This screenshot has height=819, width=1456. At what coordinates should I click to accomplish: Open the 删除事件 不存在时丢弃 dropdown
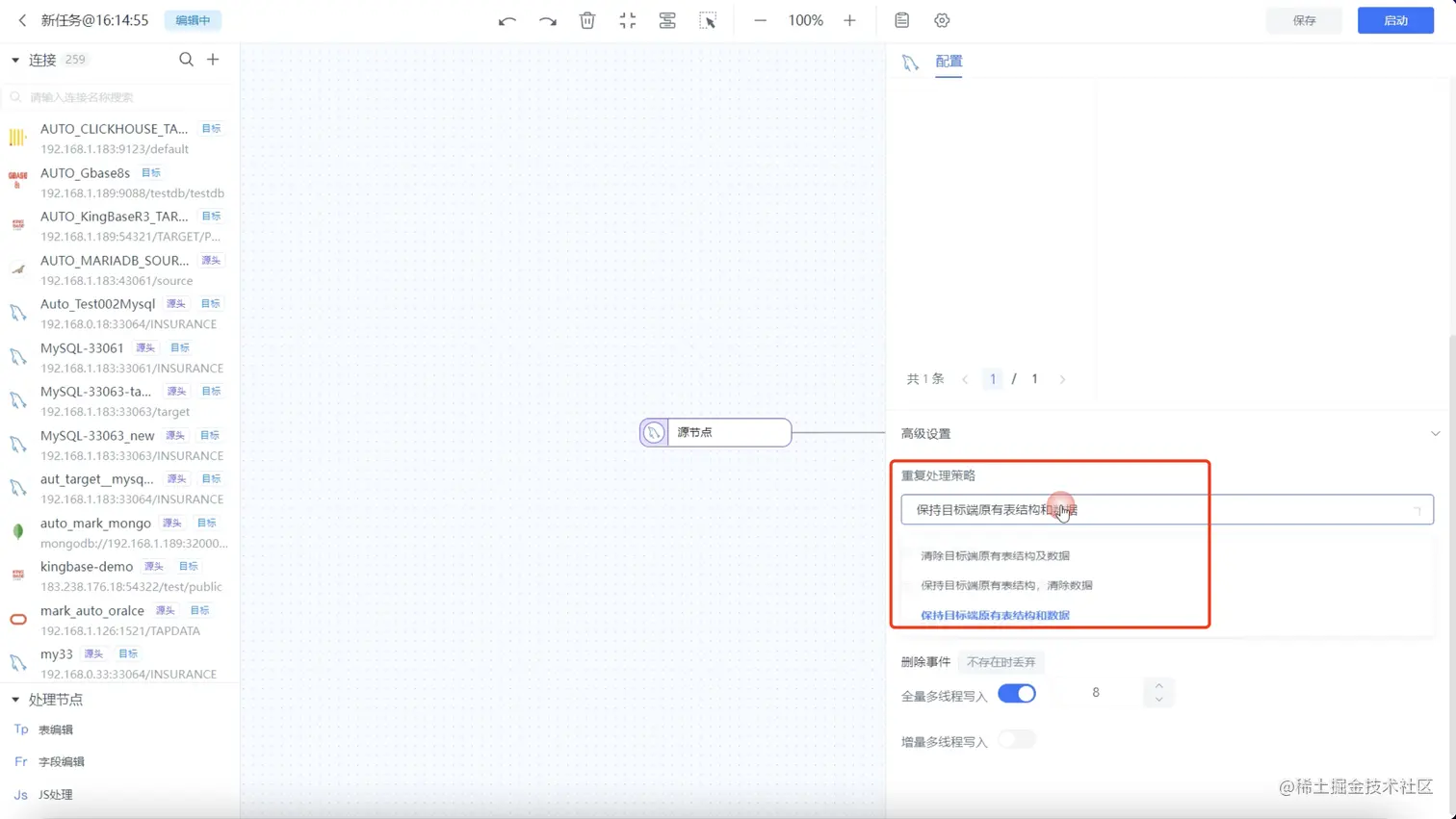point(1001,662)
